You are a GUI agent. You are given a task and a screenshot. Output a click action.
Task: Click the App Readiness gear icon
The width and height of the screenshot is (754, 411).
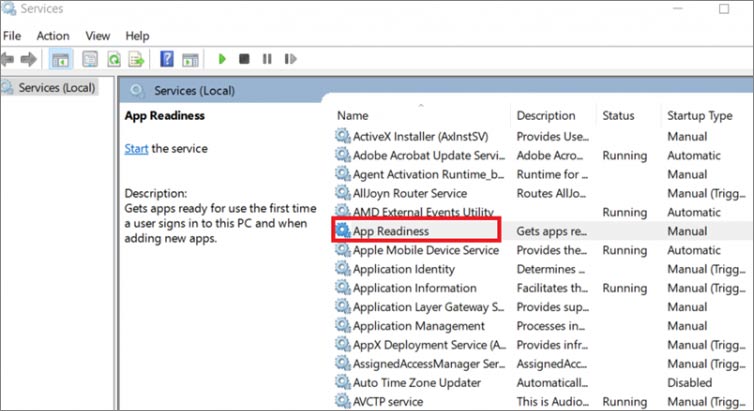342,231
